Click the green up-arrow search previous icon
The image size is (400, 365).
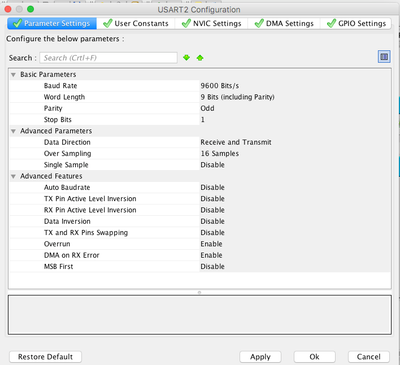[200, 58]
